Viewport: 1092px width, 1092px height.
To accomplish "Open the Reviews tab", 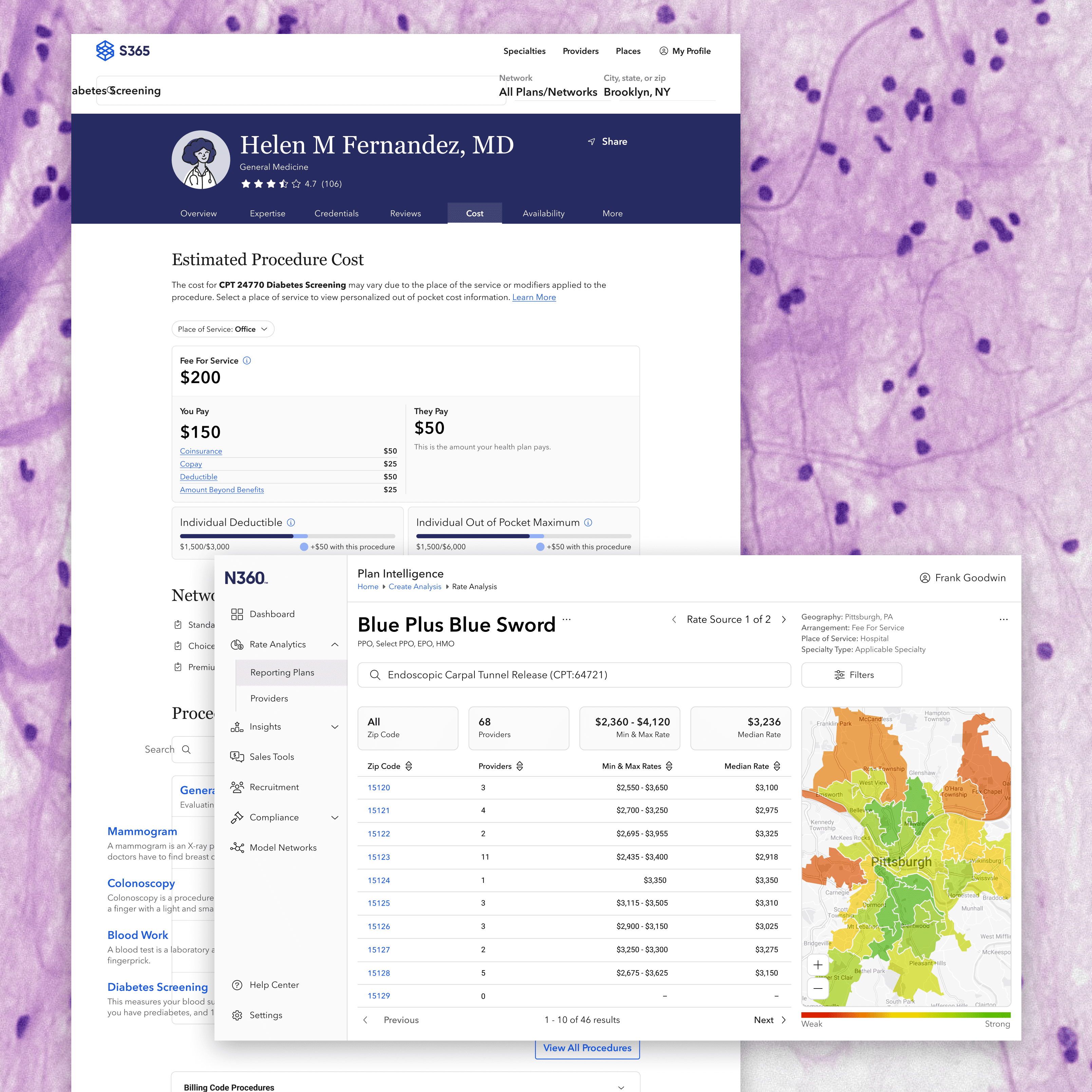I will click(x=405, y=213).
